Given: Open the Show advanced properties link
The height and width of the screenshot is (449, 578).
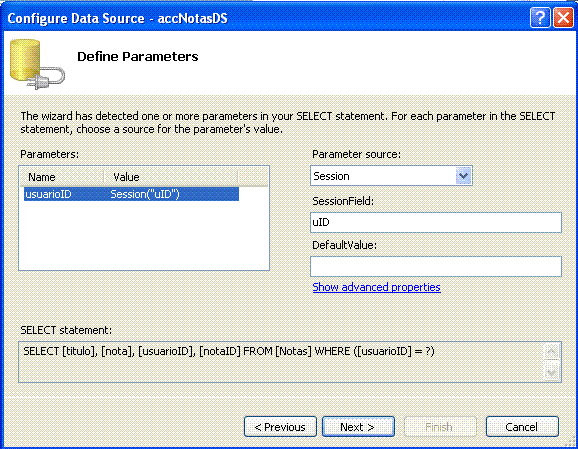Looking at the screenshot, I should pyautogui.click(x=376, y=287).
